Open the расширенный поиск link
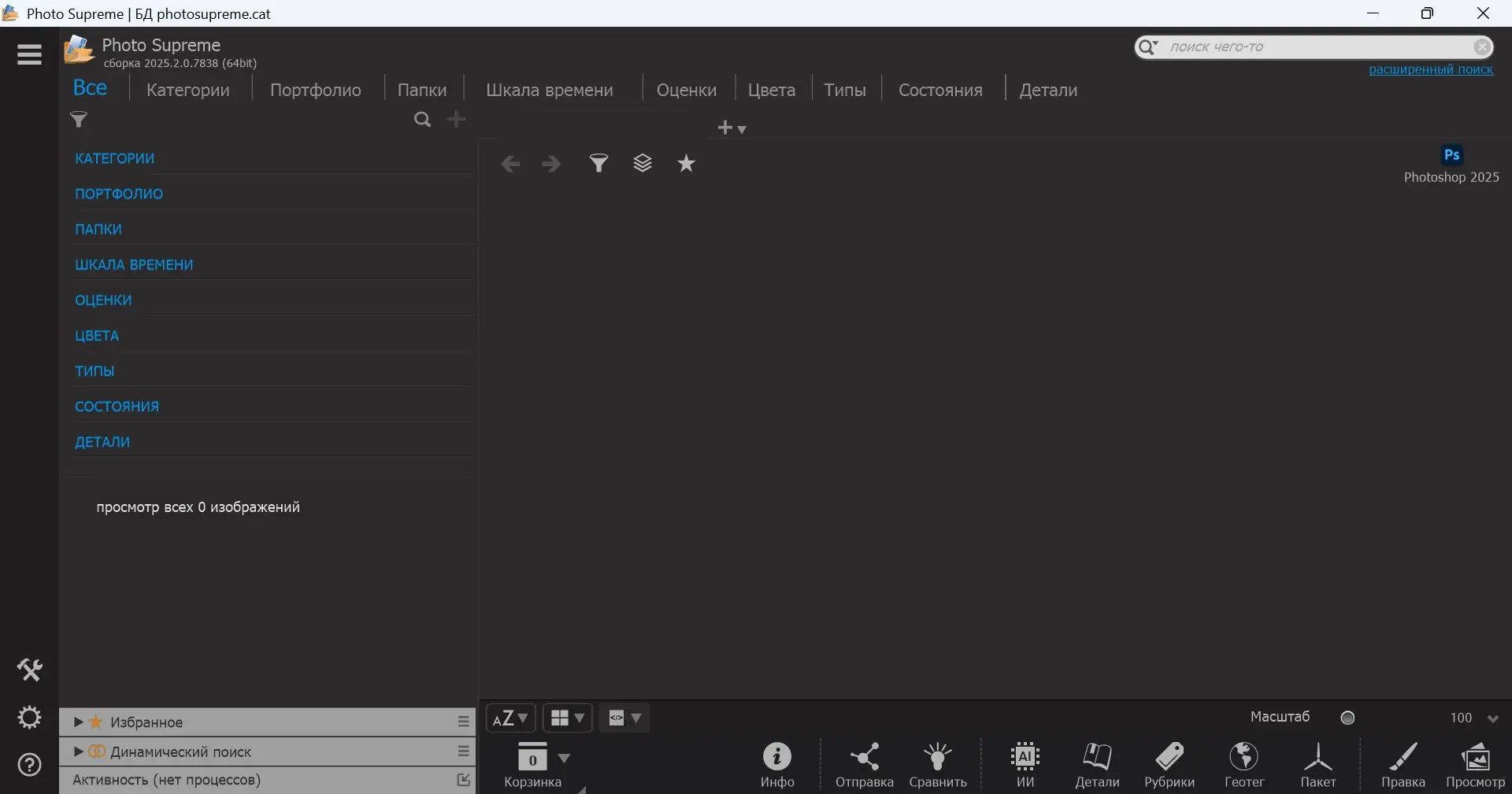Viewport: 1512px width, 794px height. coord(1432,69)
